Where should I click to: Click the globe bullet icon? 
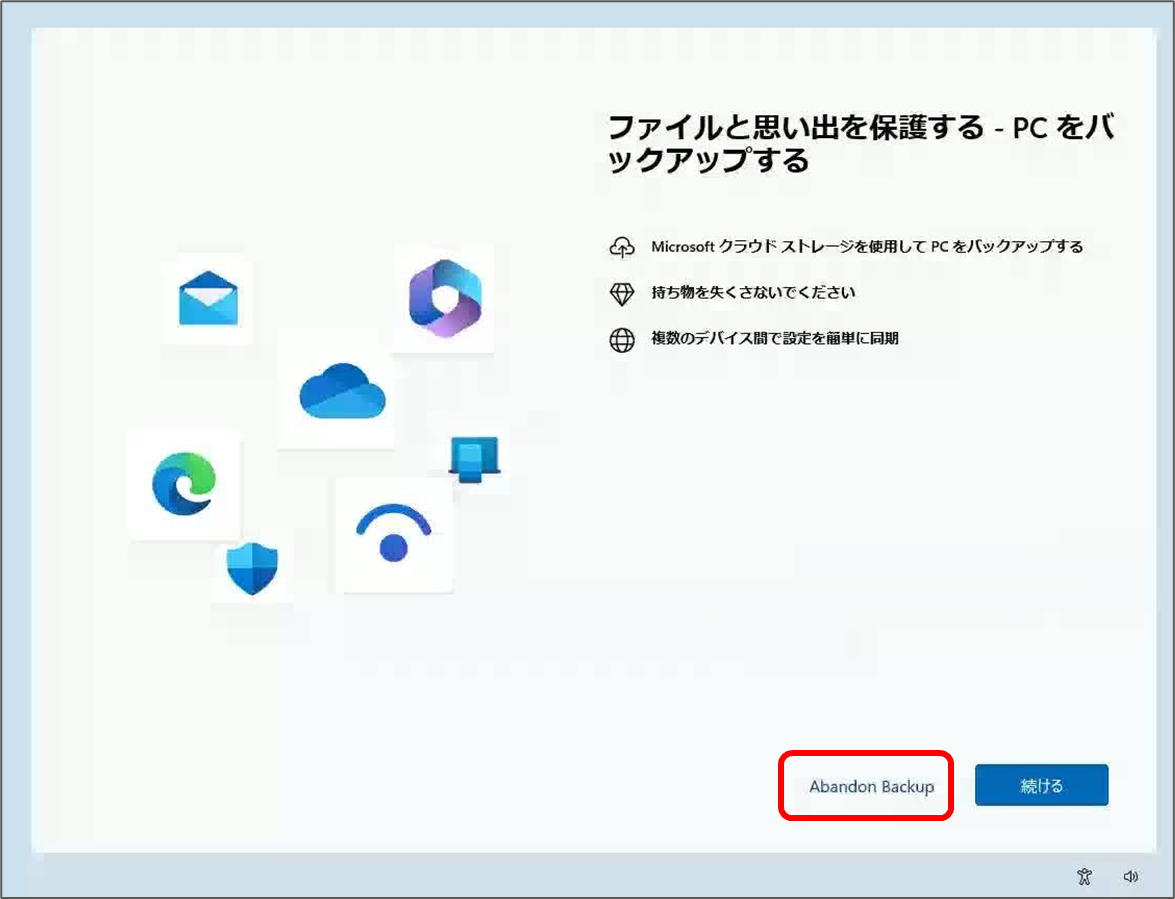pyautogui.click(x=621, y=339)
